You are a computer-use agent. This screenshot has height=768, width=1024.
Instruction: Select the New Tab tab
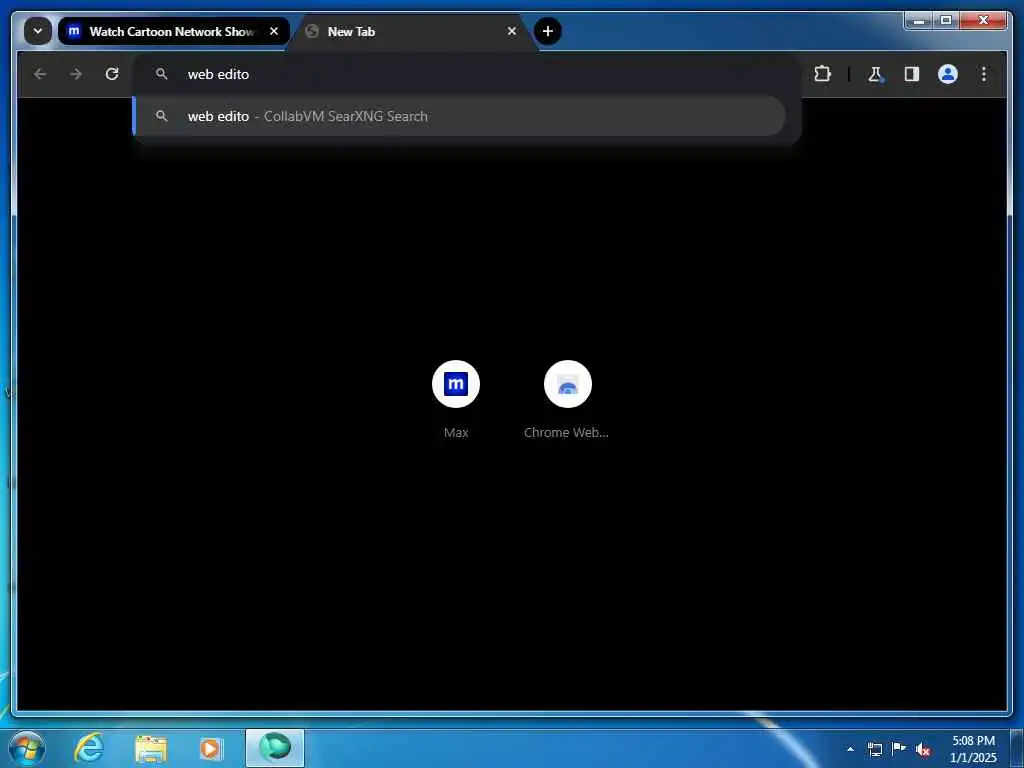click(x=411, y=31)
